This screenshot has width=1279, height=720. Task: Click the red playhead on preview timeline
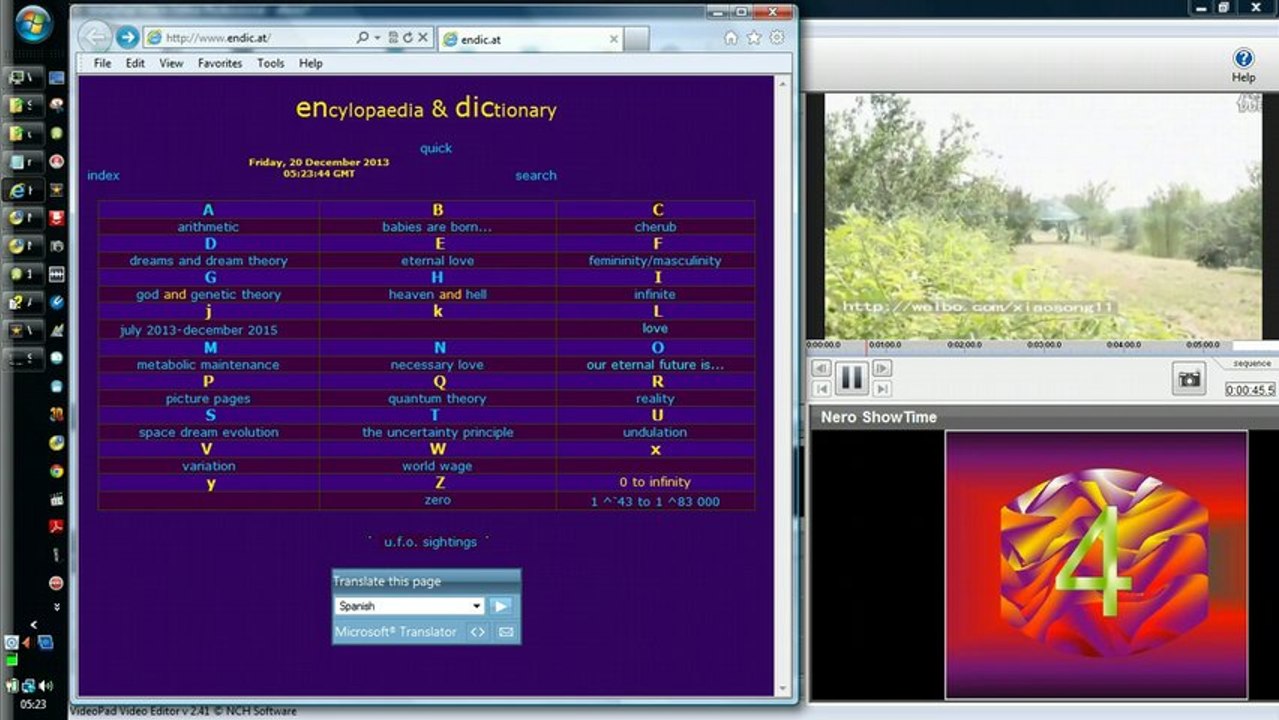pyautogui.click(x=866, y=346)
